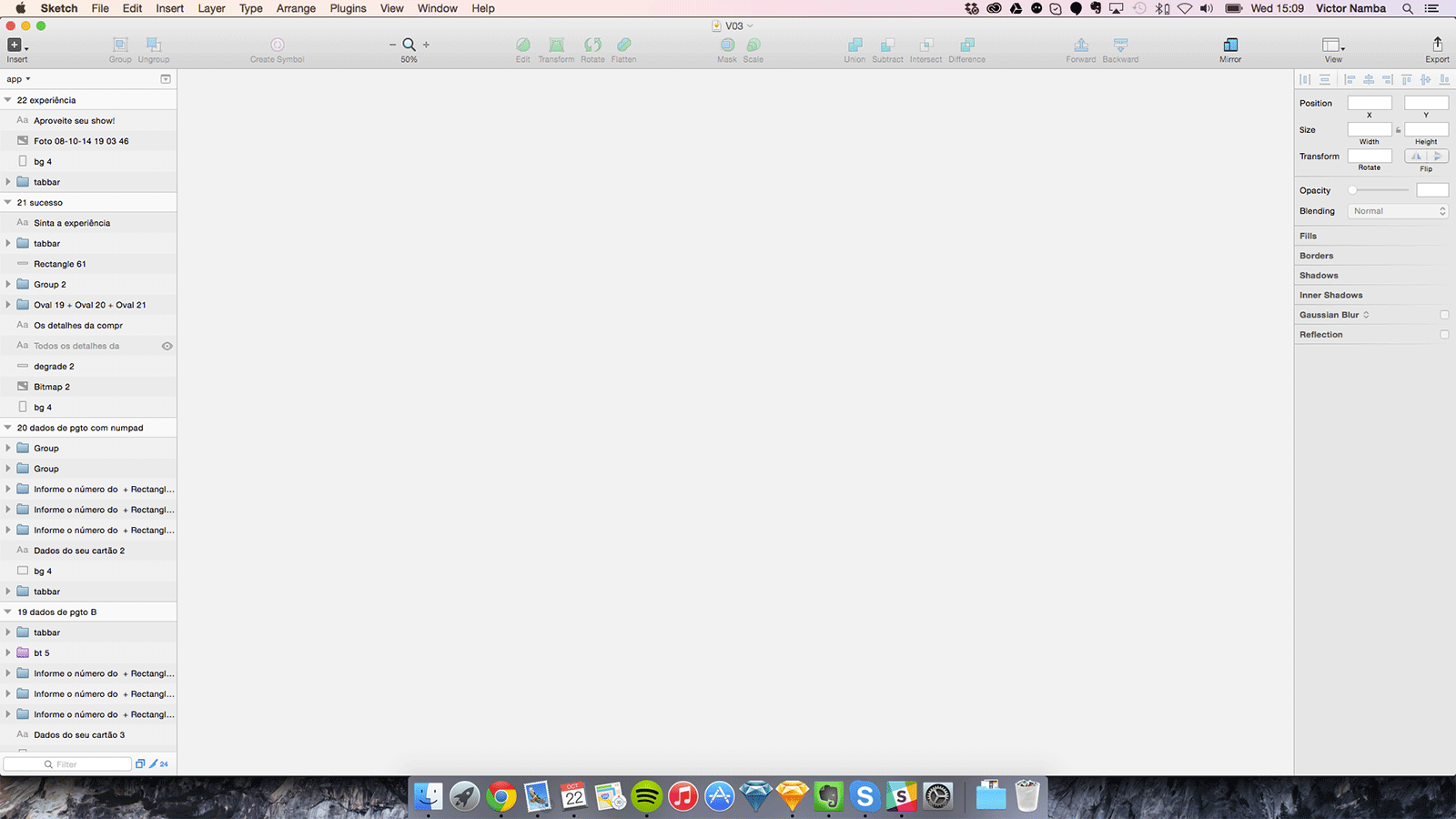
Task: Toggle the pages list icon in layers header
Action: click(166, 79)
